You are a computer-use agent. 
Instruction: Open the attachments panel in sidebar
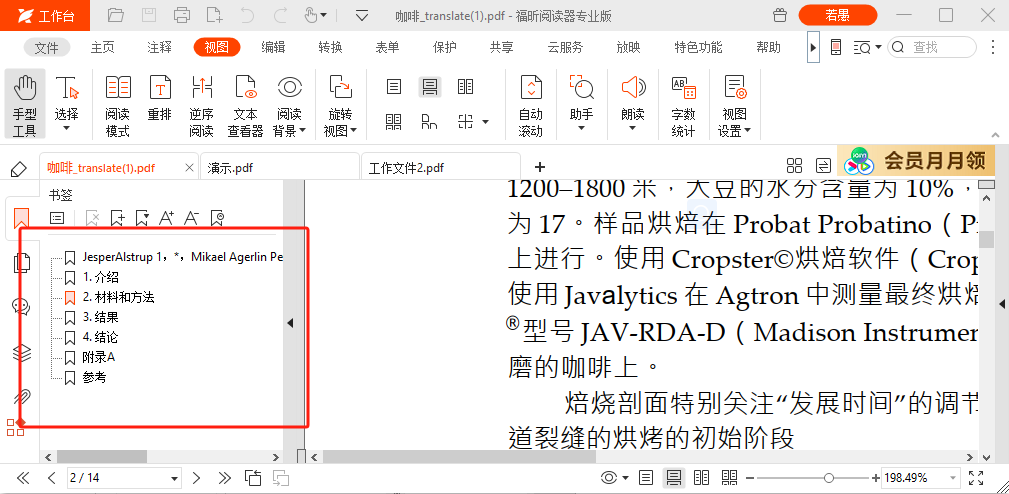tap(21, 396)
